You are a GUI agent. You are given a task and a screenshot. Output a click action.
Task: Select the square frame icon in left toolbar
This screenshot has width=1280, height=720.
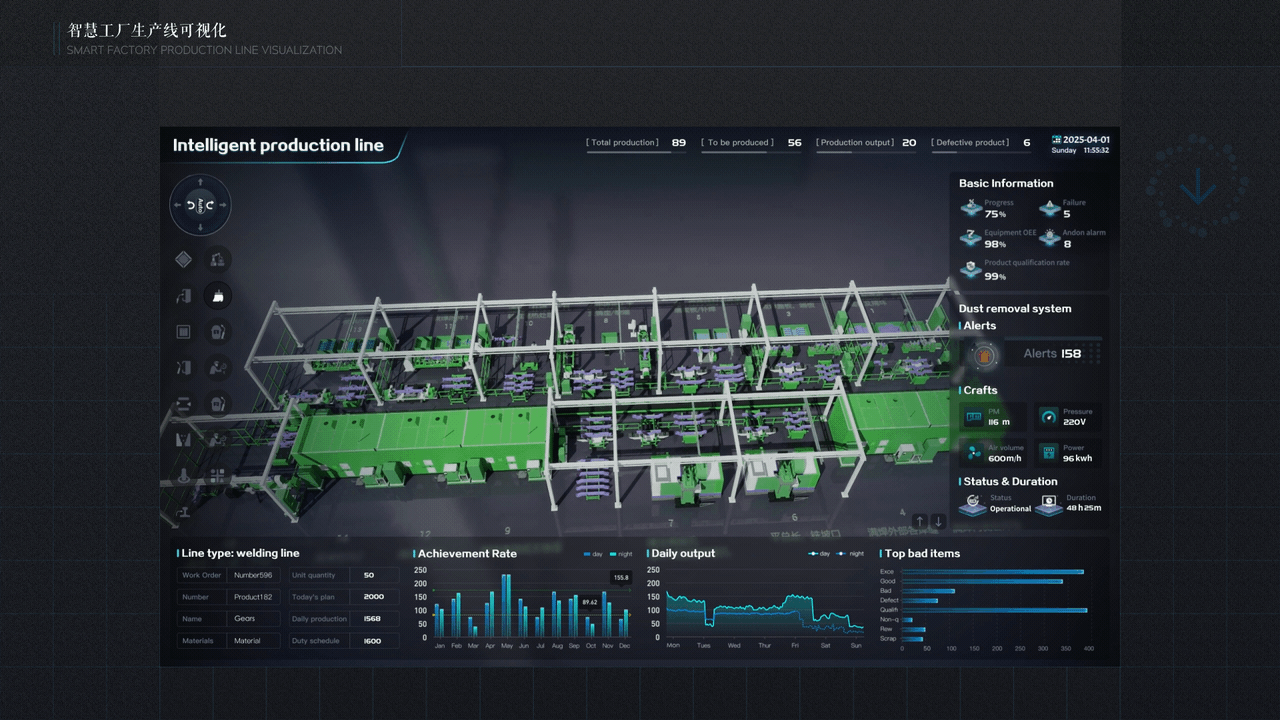[x=183, y=331]
